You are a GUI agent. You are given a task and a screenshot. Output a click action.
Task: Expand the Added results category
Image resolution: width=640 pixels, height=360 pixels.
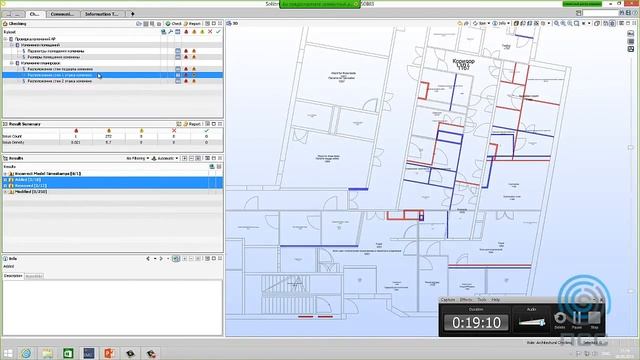[x=5, y=180]
